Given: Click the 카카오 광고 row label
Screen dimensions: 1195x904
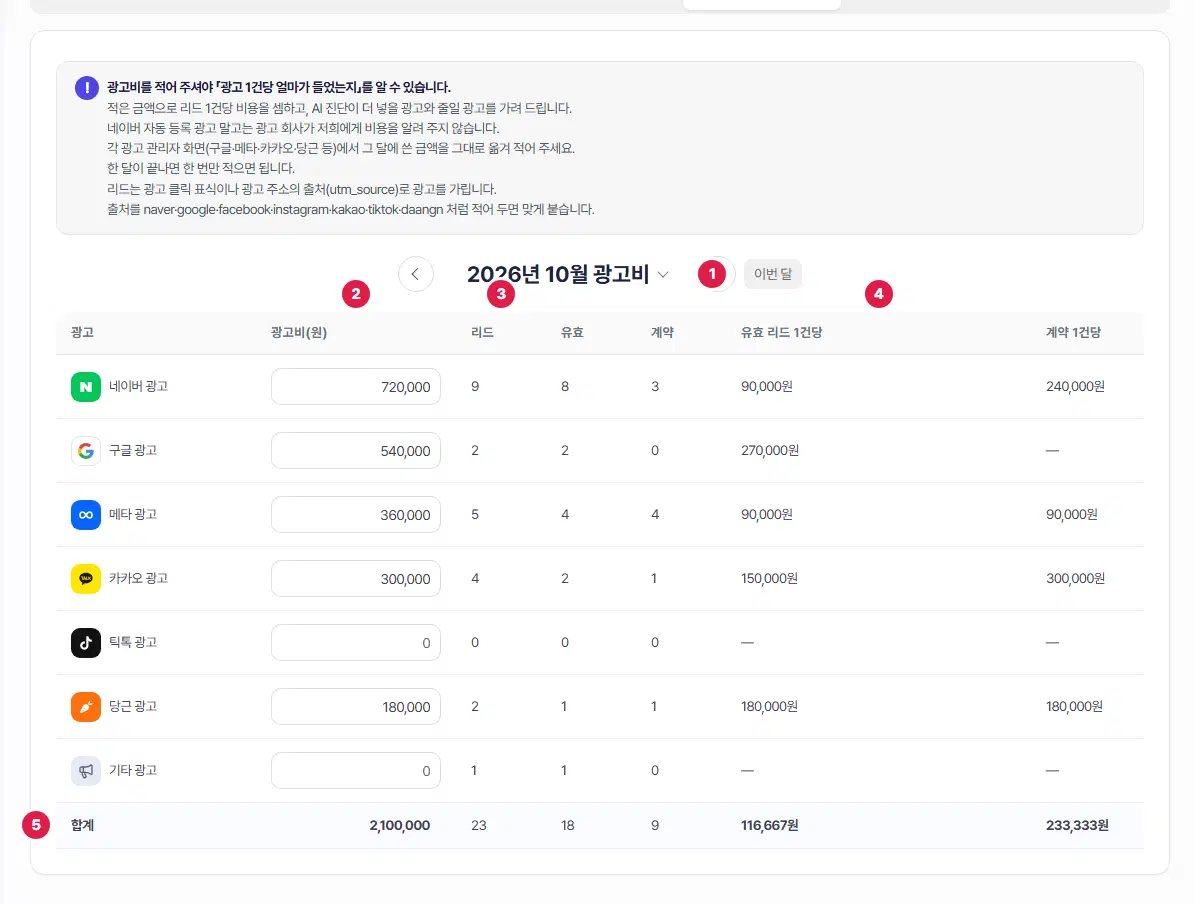Looking at the screenshot, I should pos(138,579).
